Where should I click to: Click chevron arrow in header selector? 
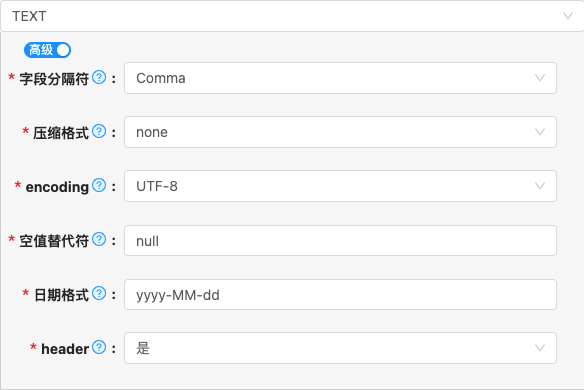pyautogui.click(x=540, y=348)
